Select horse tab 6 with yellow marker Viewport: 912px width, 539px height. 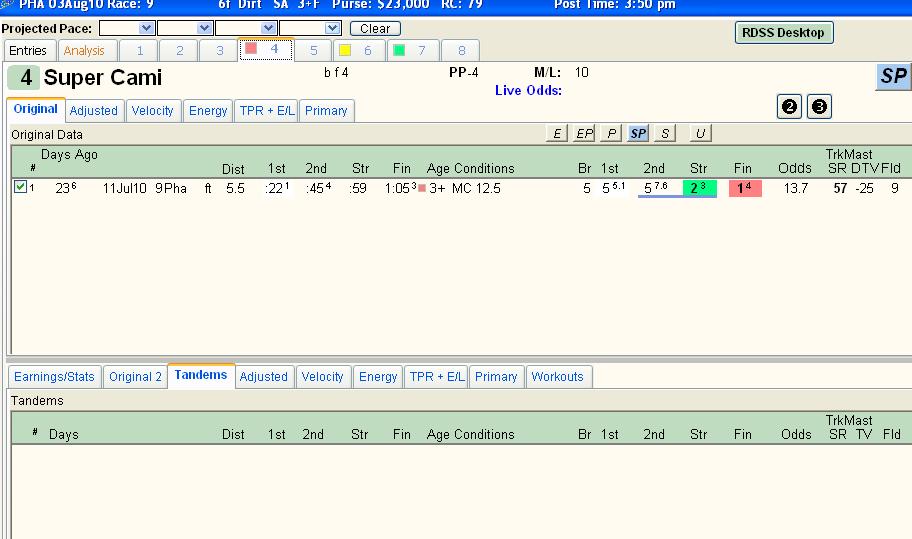click(x=357, y=51)
